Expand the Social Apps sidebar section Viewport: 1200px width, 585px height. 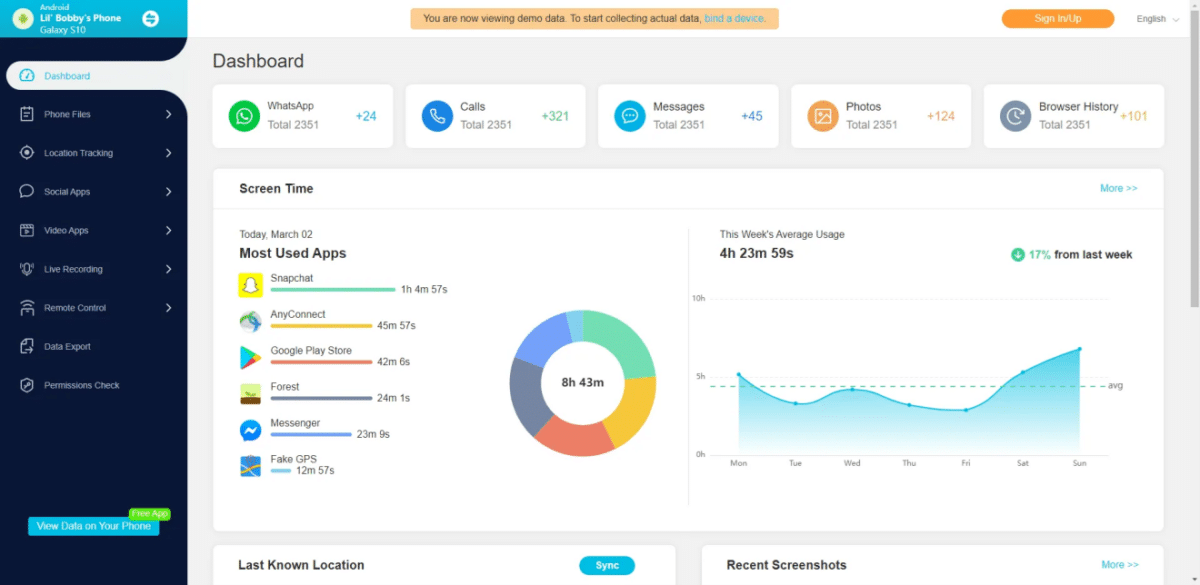(x=93, y=191)
